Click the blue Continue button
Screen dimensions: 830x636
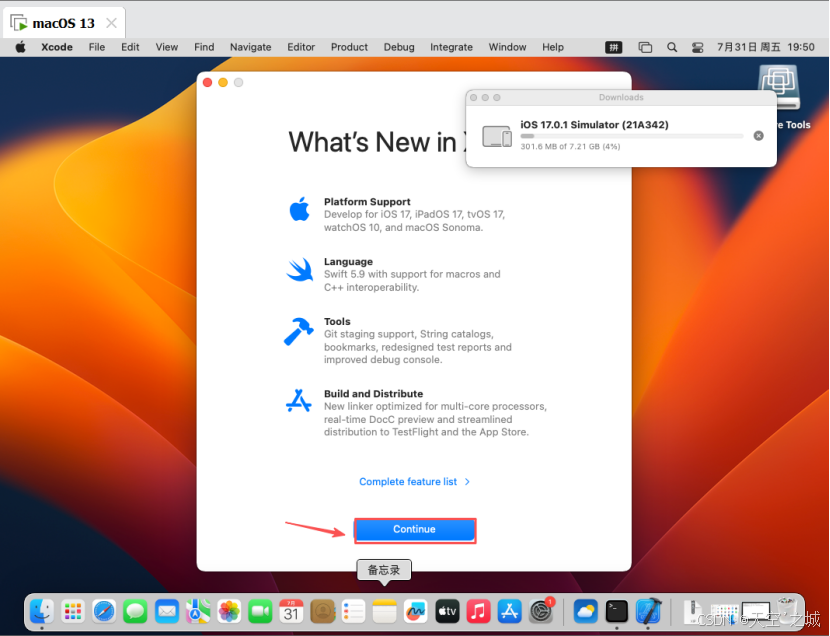tap(414, 530)
